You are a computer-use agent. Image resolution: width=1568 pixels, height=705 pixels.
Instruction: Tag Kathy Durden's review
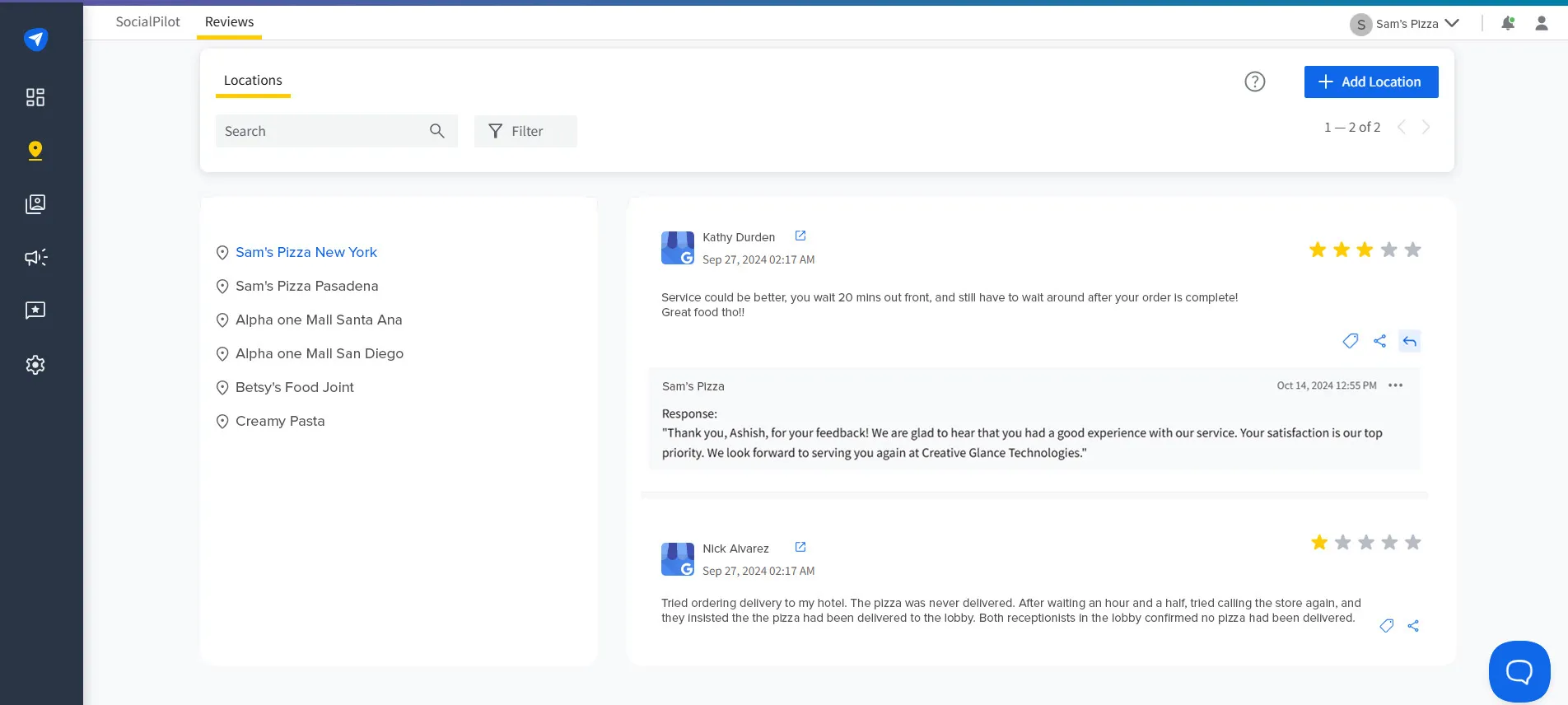click(x=1351, y=341)
